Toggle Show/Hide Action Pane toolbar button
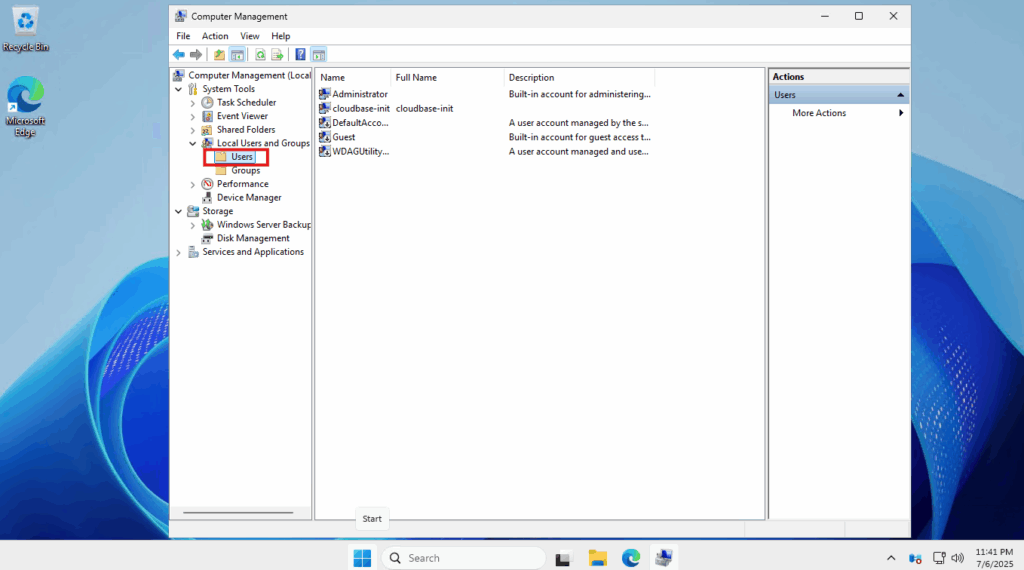 319,55
